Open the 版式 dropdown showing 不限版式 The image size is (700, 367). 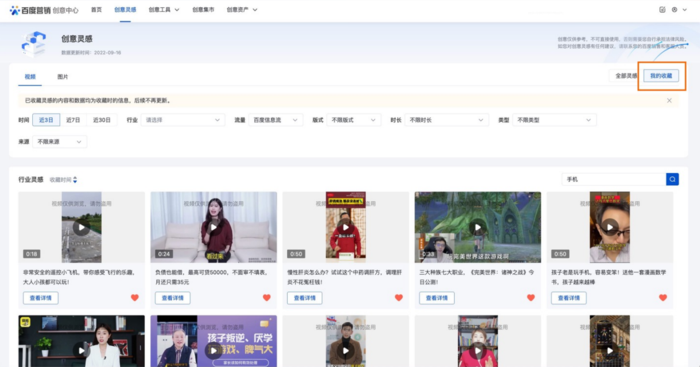tap(354, 120)
